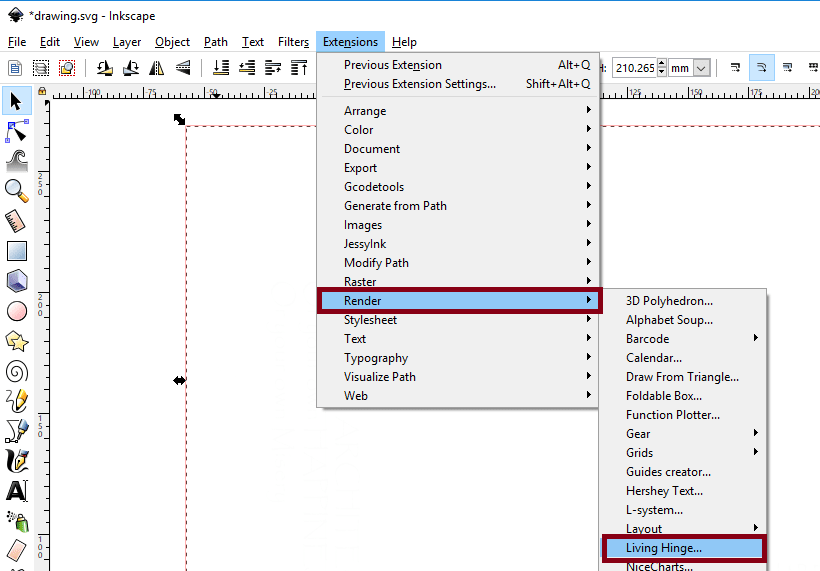Viewport: 820px width, 571px height.
Task: Lower selection one step
Action: [247, 68]
